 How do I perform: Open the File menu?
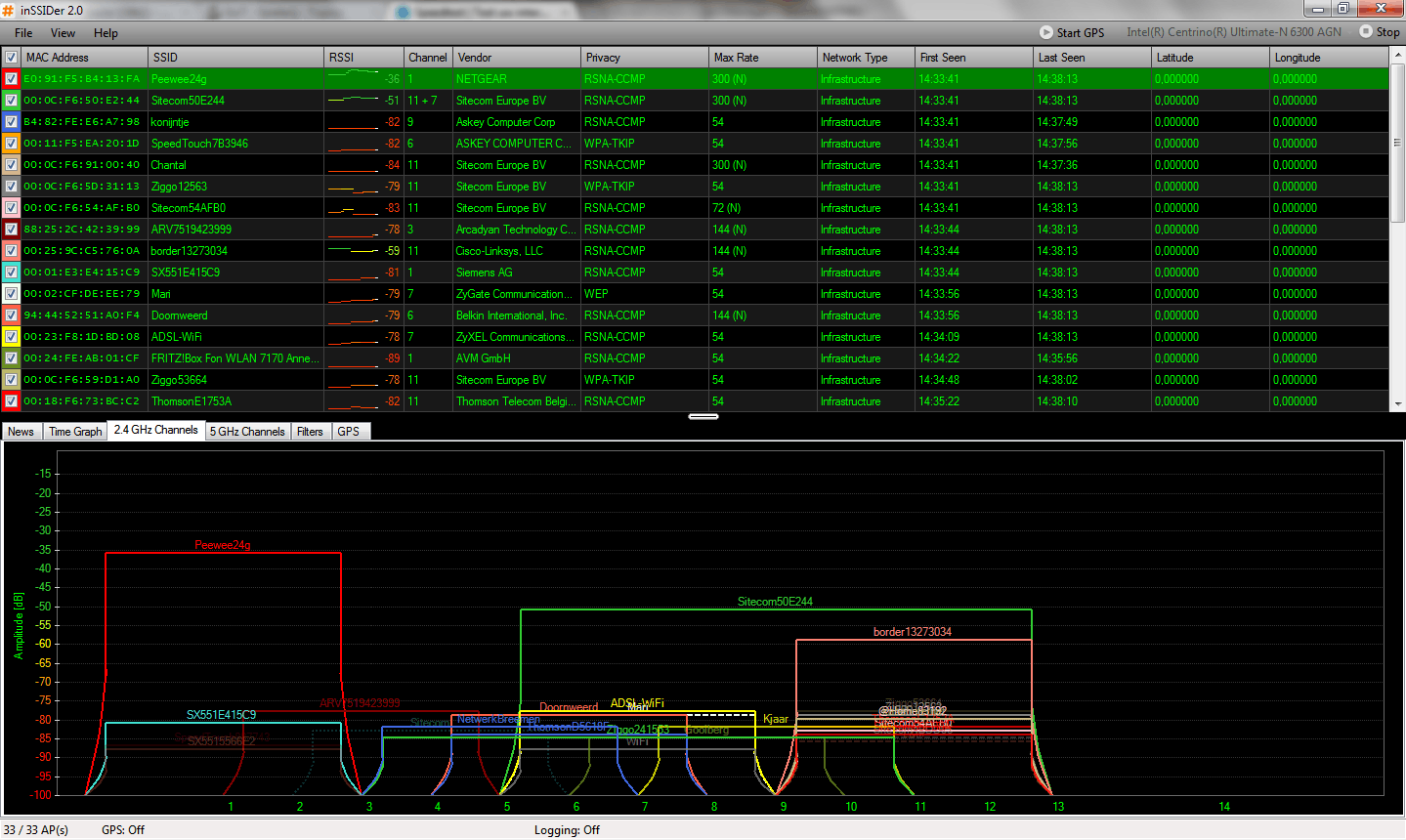tap(23, 32)
